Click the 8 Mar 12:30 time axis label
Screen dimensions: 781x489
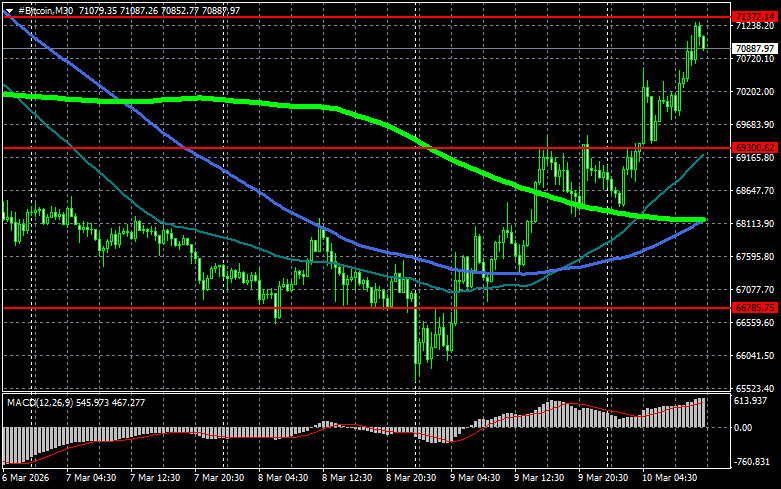(347, 478)
